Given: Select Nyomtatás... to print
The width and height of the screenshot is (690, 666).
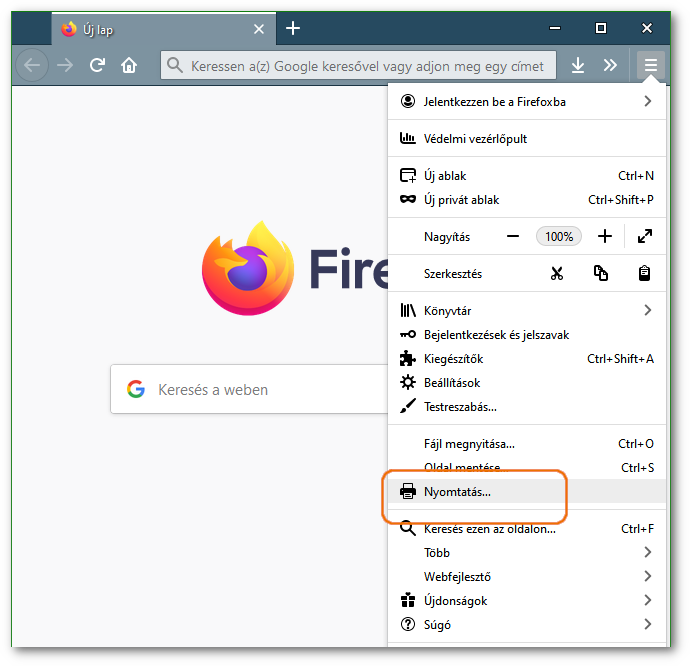Looking at the screenshot, I should click(527, 491).
